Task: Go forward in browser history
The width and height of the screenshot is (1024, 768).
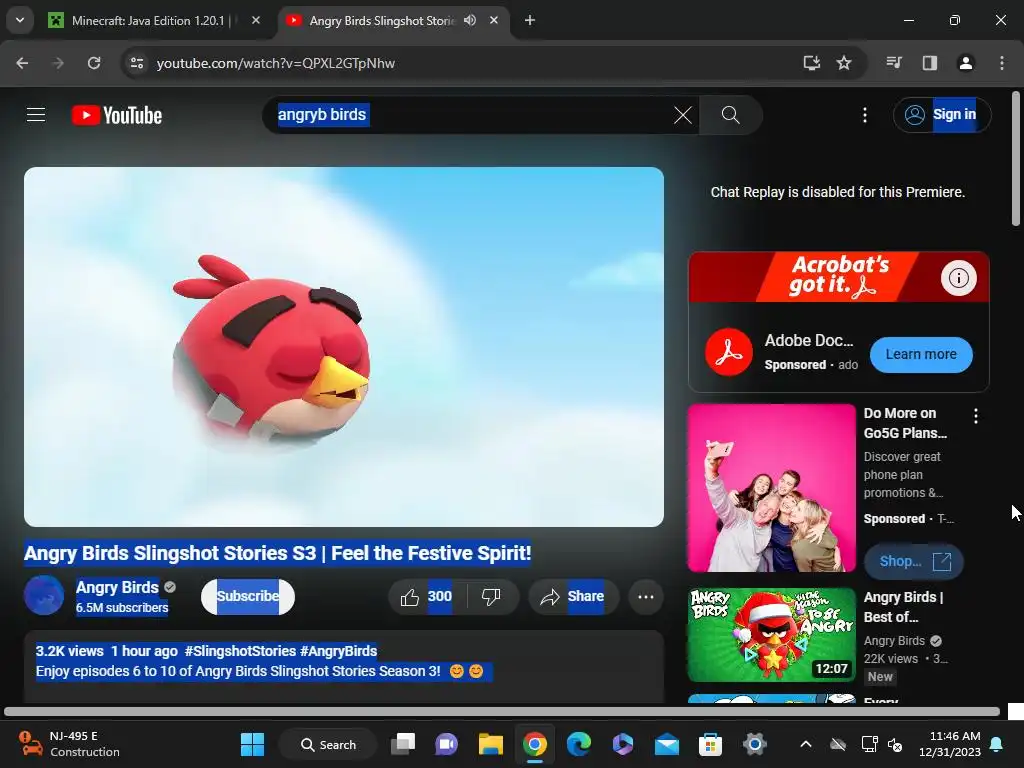Action: (57, 63)
